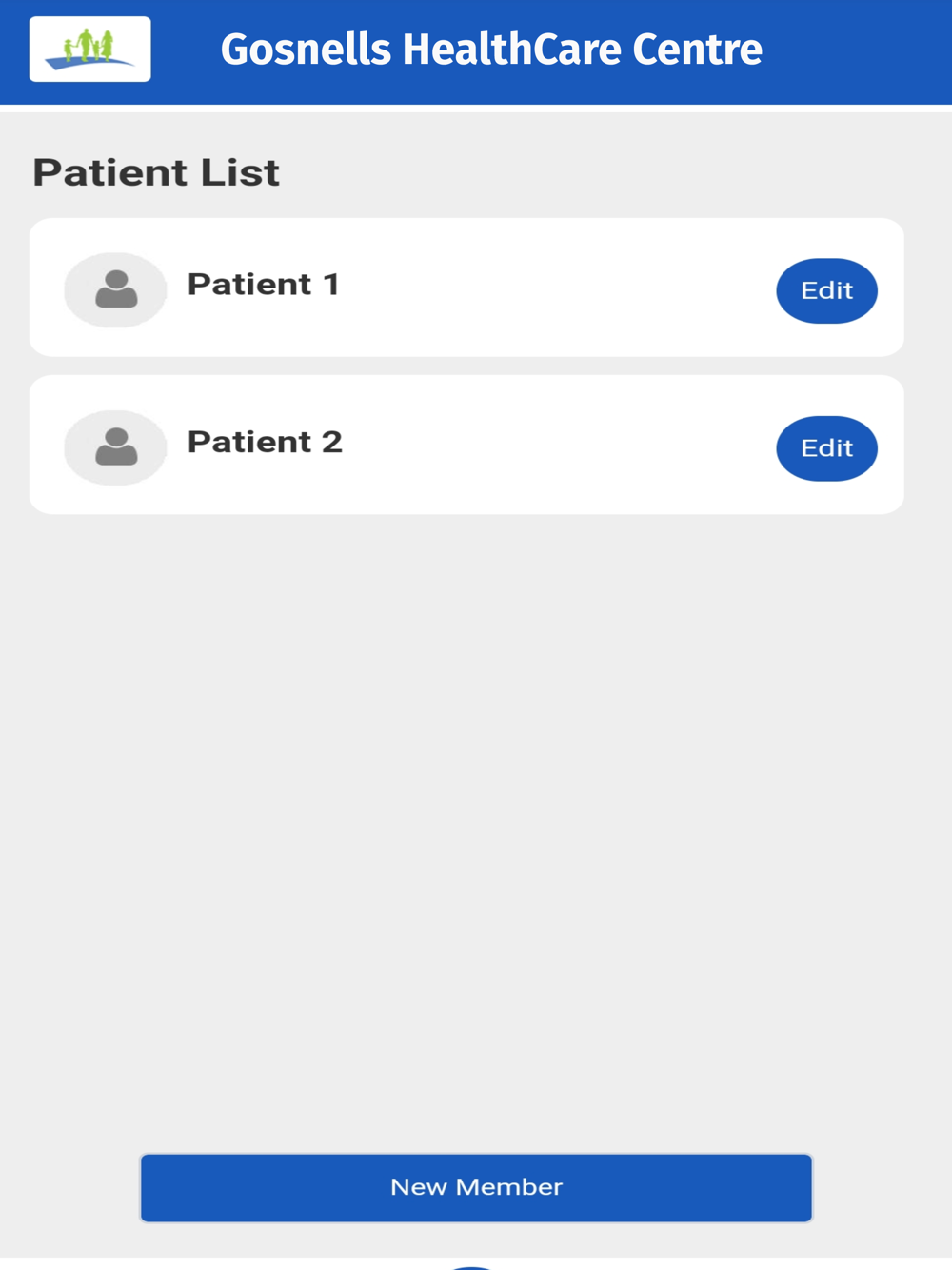Screen dimensions: 952x1270
Task: Select the Patient 1 card's blank middle area
Action: point(557,288)
